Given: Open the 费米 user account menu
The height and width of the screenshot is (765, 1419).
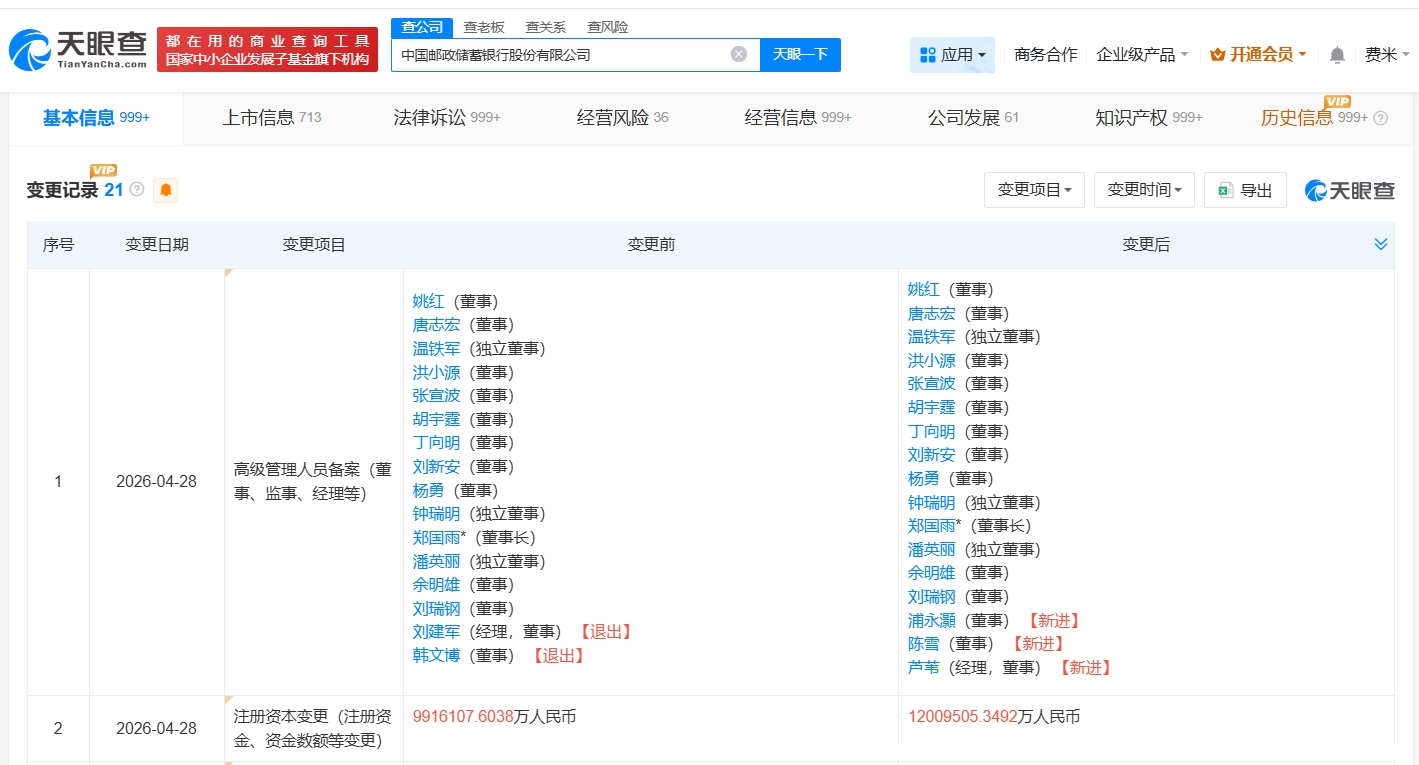Looking at the screenshot, I should point(1387,55).
